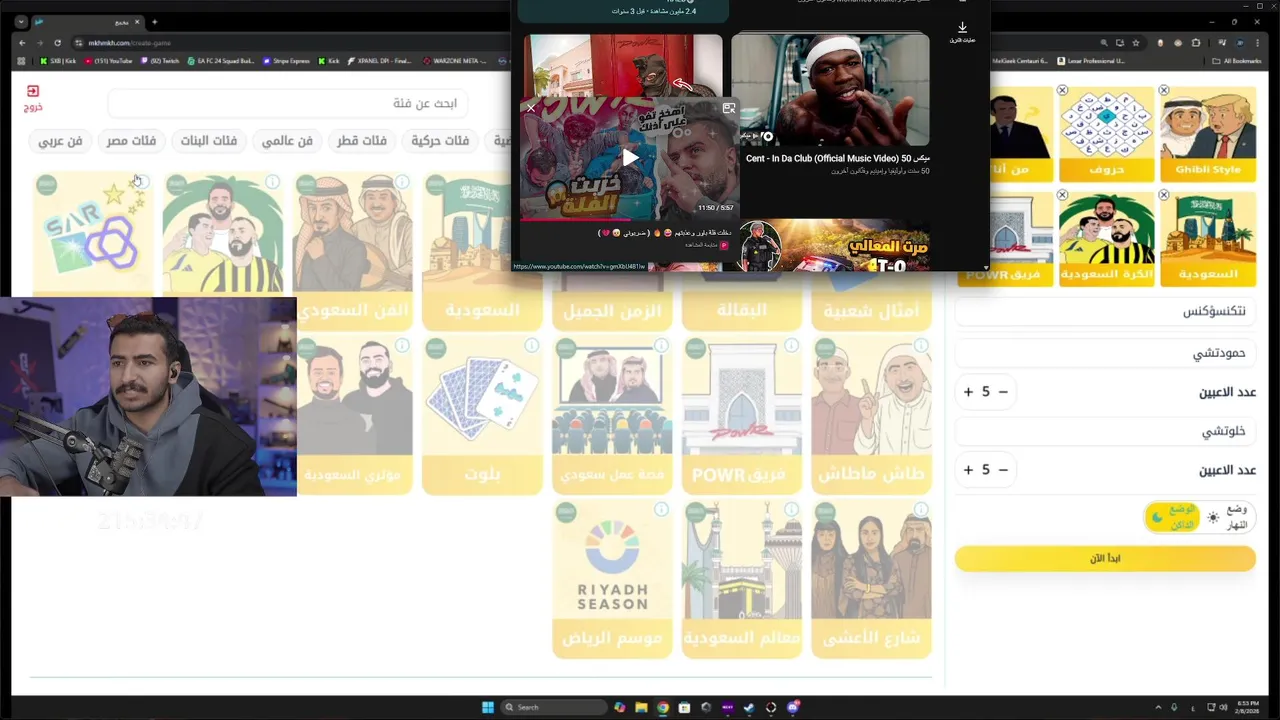This screenshot has width=1280, height=720.
Task: Open the Stripe Express bookmark
Action: (x=287, y=61)
